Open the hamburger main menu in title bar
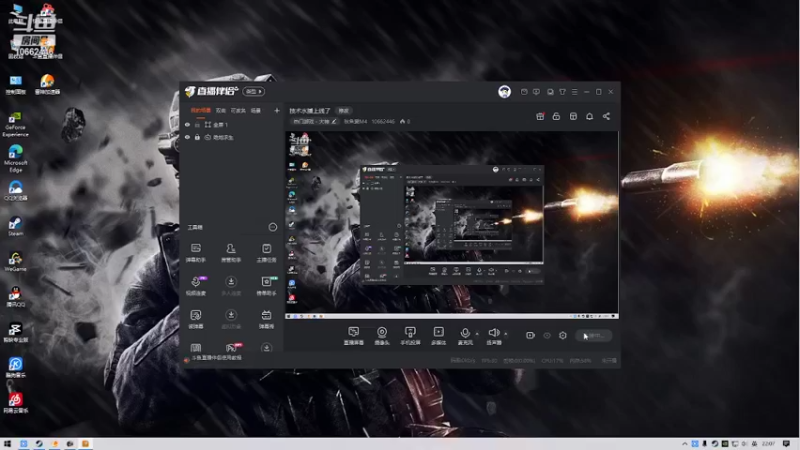Image resolution: width=800 pixels, height=450 pixels. [574, 92]
